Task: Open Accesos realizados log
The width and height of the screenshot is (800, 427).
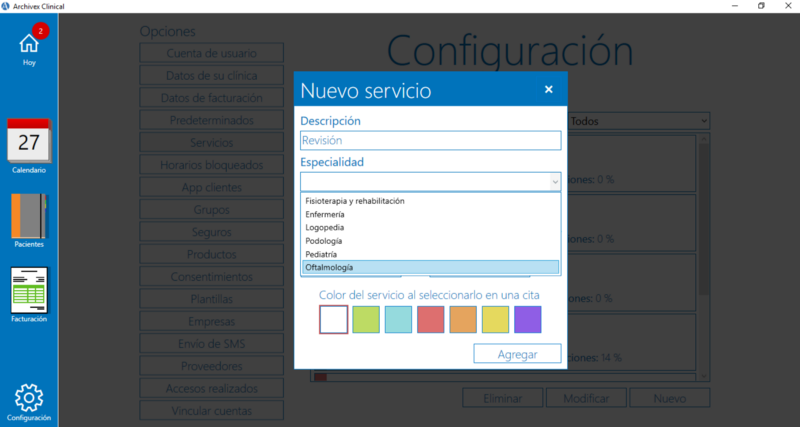Action: click(x=212, y=389)
